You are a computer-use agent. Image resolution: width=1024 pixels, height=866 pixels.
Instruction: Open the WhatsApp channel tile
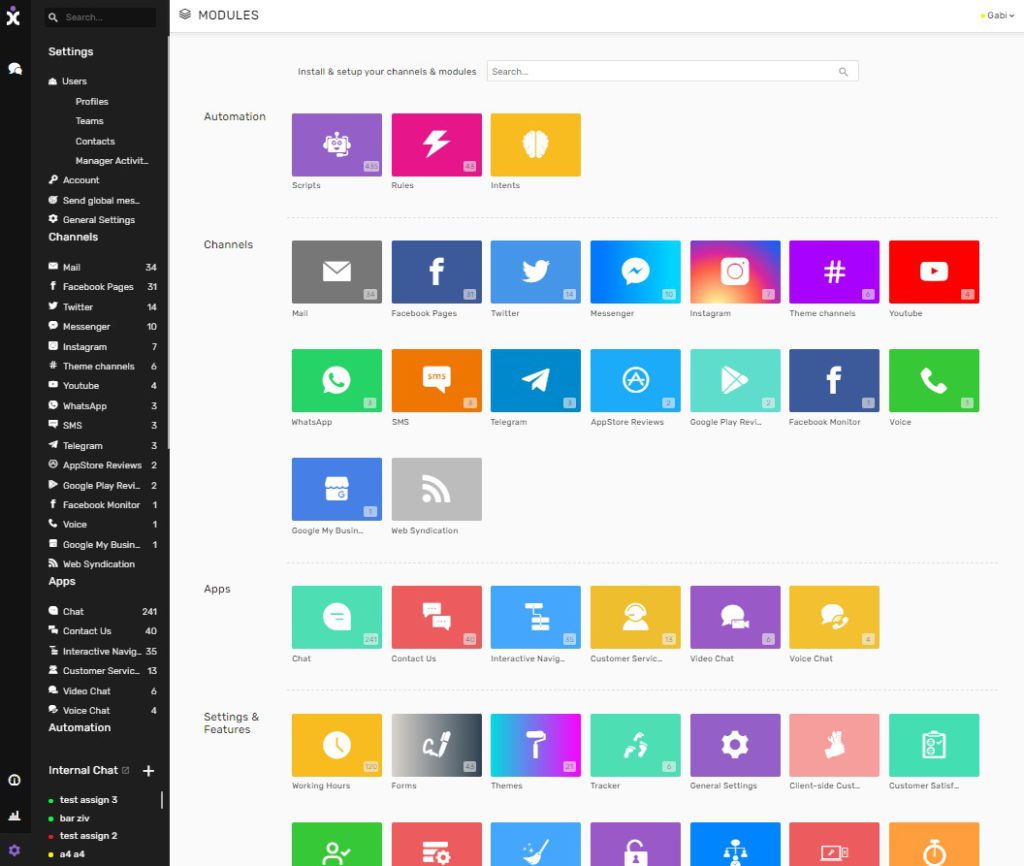337,380
